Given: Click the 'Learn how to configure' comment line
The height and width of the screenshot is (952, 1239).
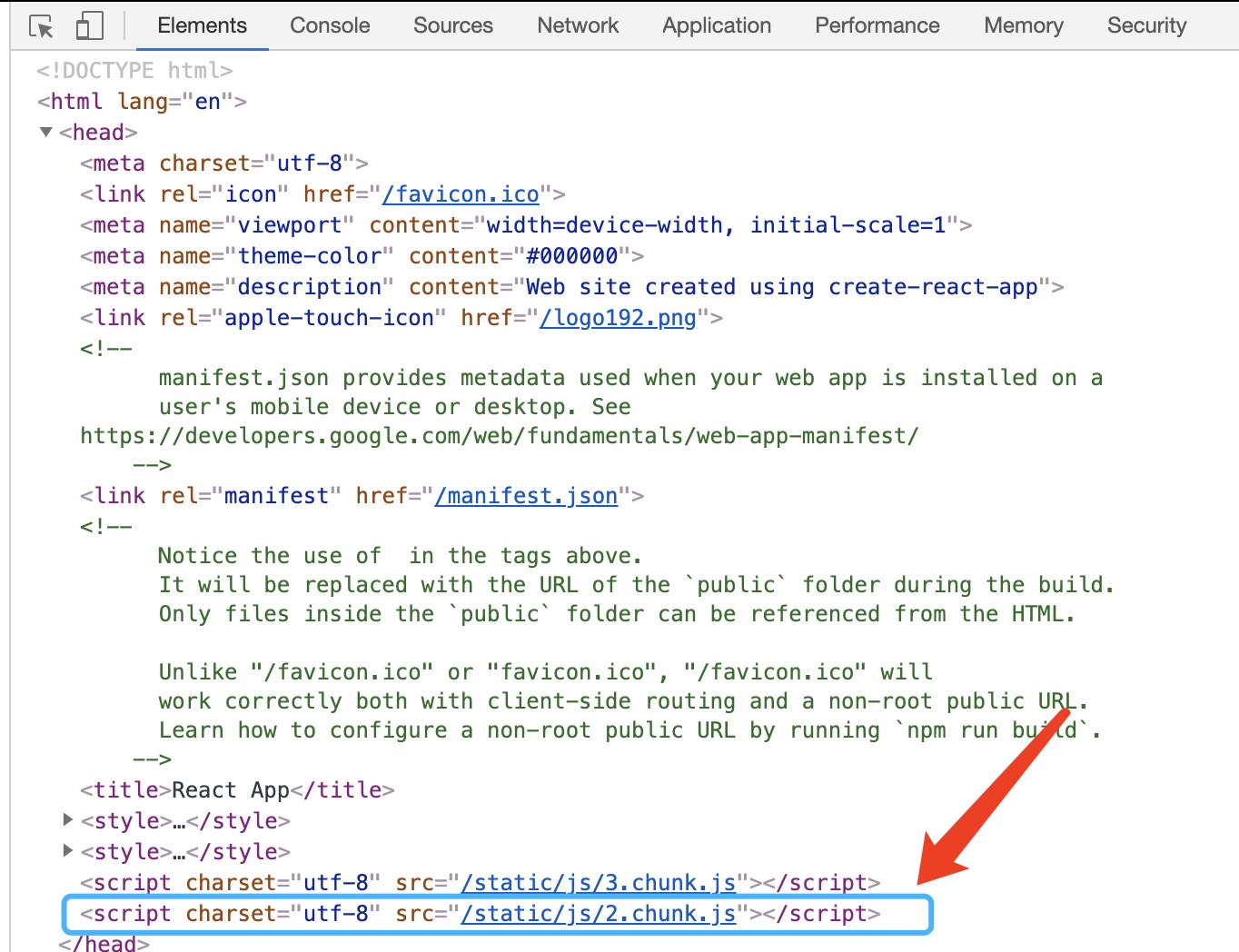Looking at the screenshot, I should 630,730.
